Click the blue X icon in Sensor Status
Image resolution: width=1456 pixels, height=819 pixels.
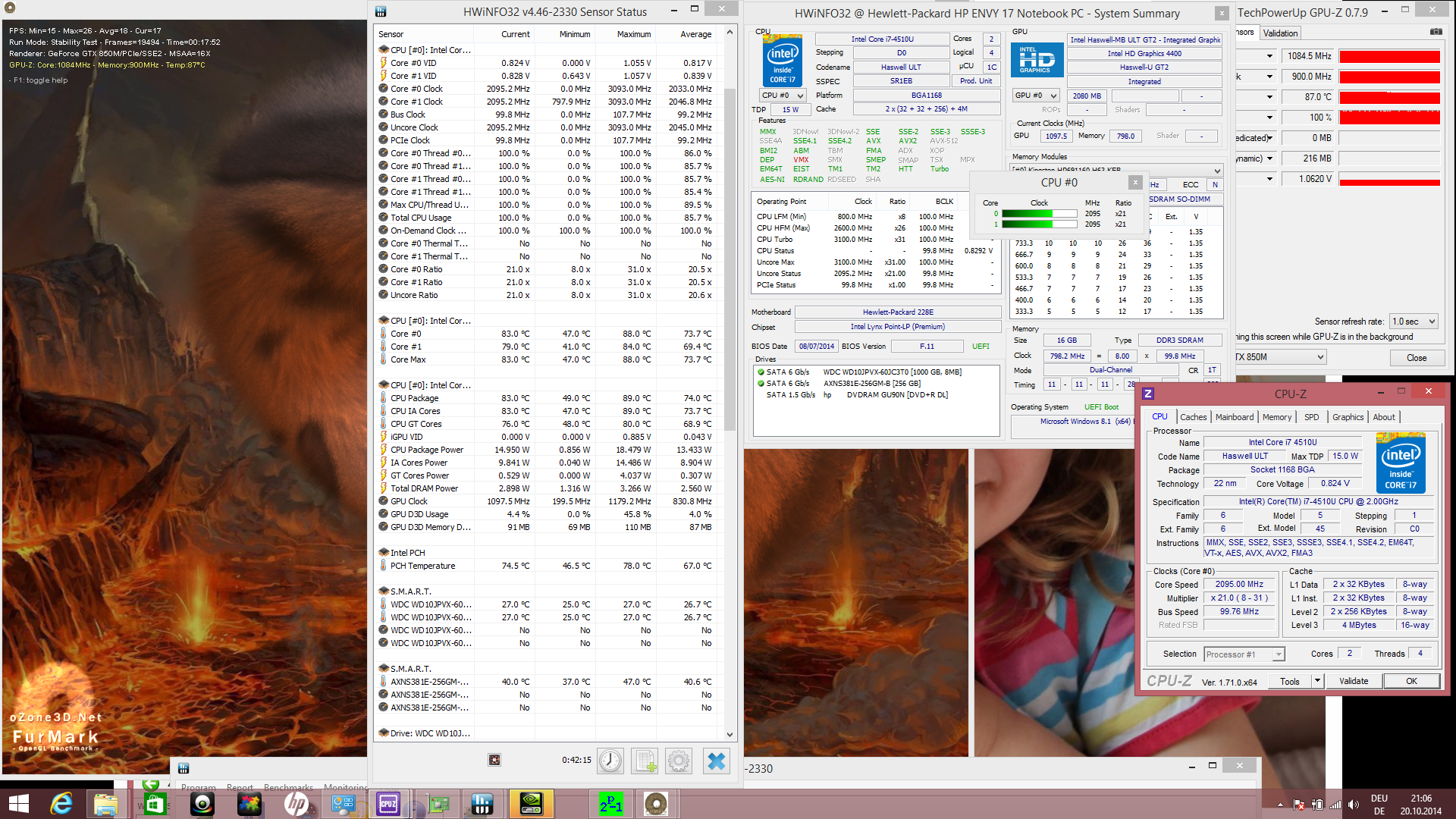click(x=716, y=761)
